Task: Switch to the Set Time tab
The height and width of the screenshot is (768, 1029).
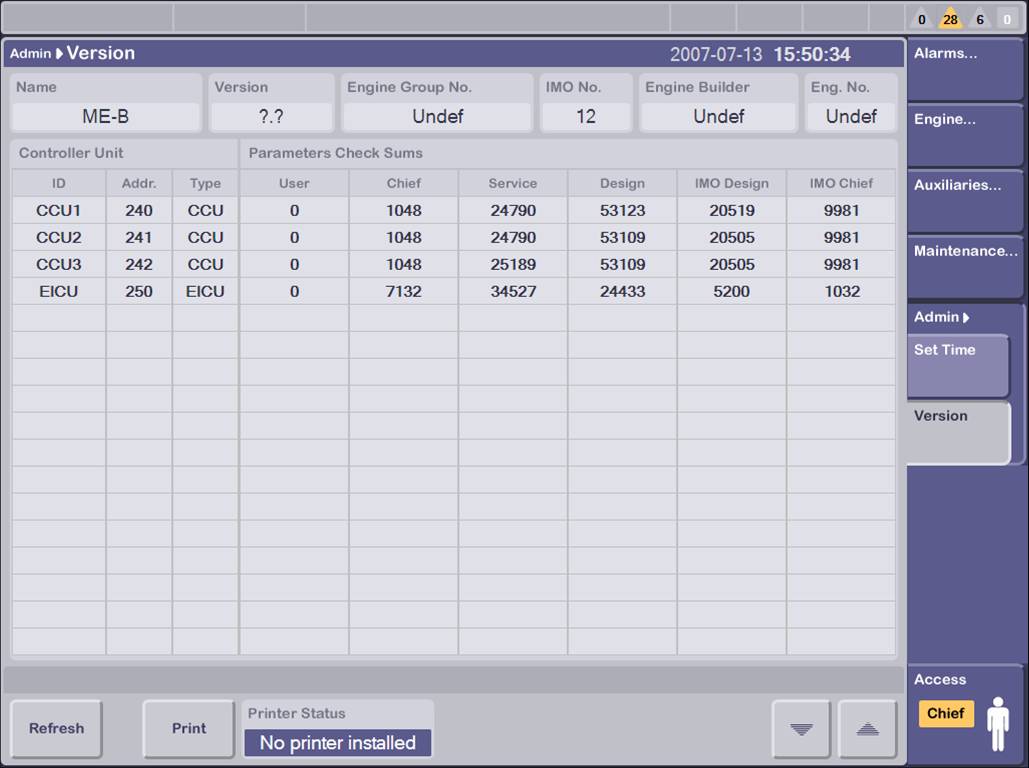Action: [x=957, y=365]
